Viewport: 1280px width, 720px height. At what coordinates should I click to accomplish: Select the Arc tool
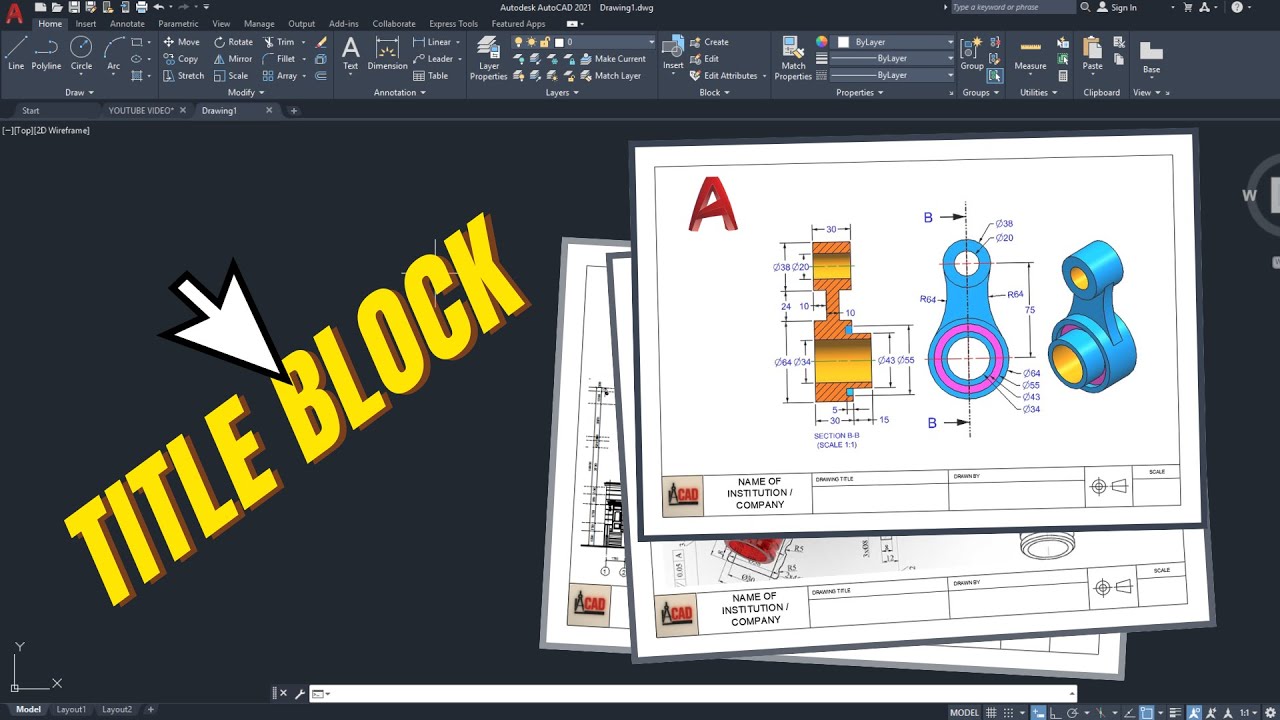point(114,53)
